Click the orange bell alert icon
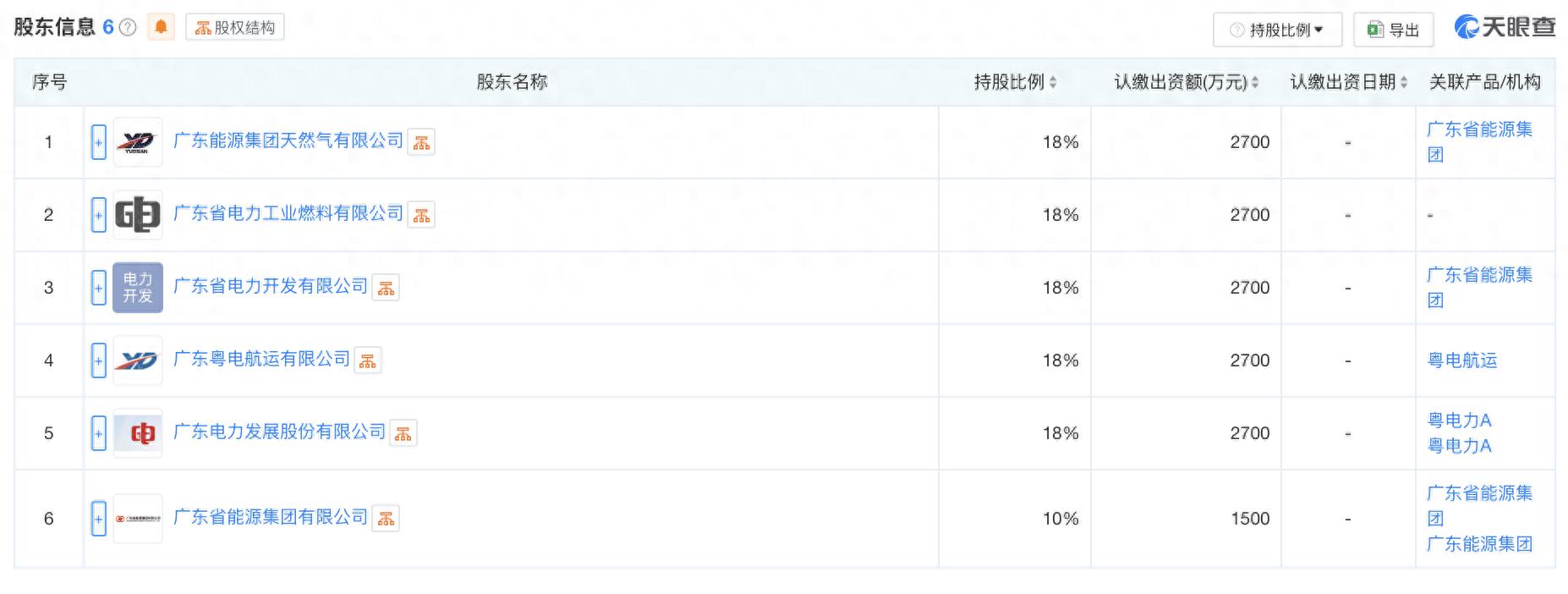The image size is (1568, 594). click(x=161, y=27)
